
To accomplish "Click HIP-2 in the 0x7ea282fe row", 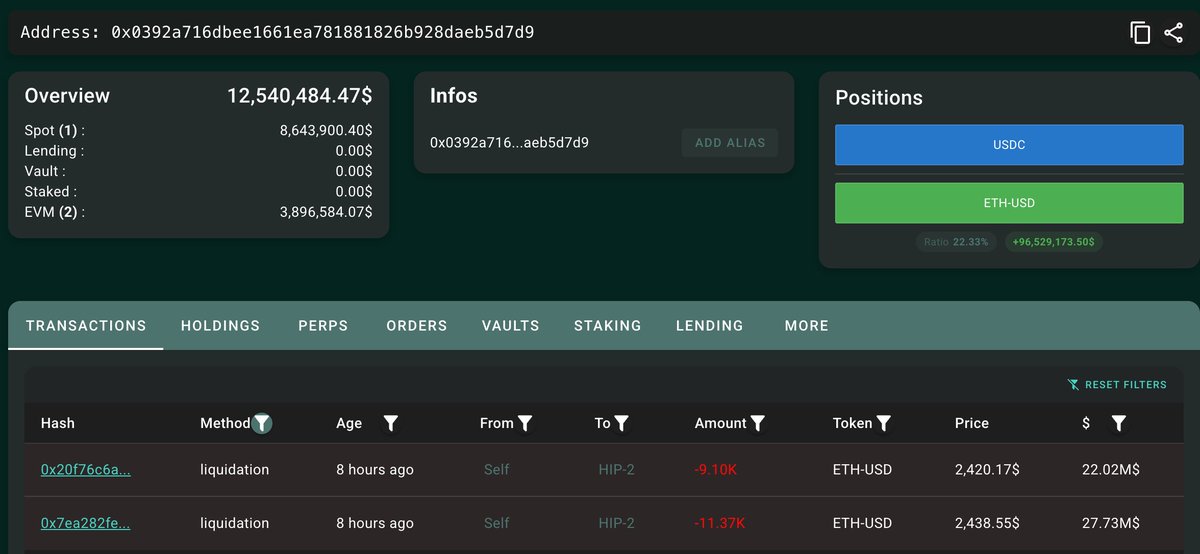I will tap(616, 523).
